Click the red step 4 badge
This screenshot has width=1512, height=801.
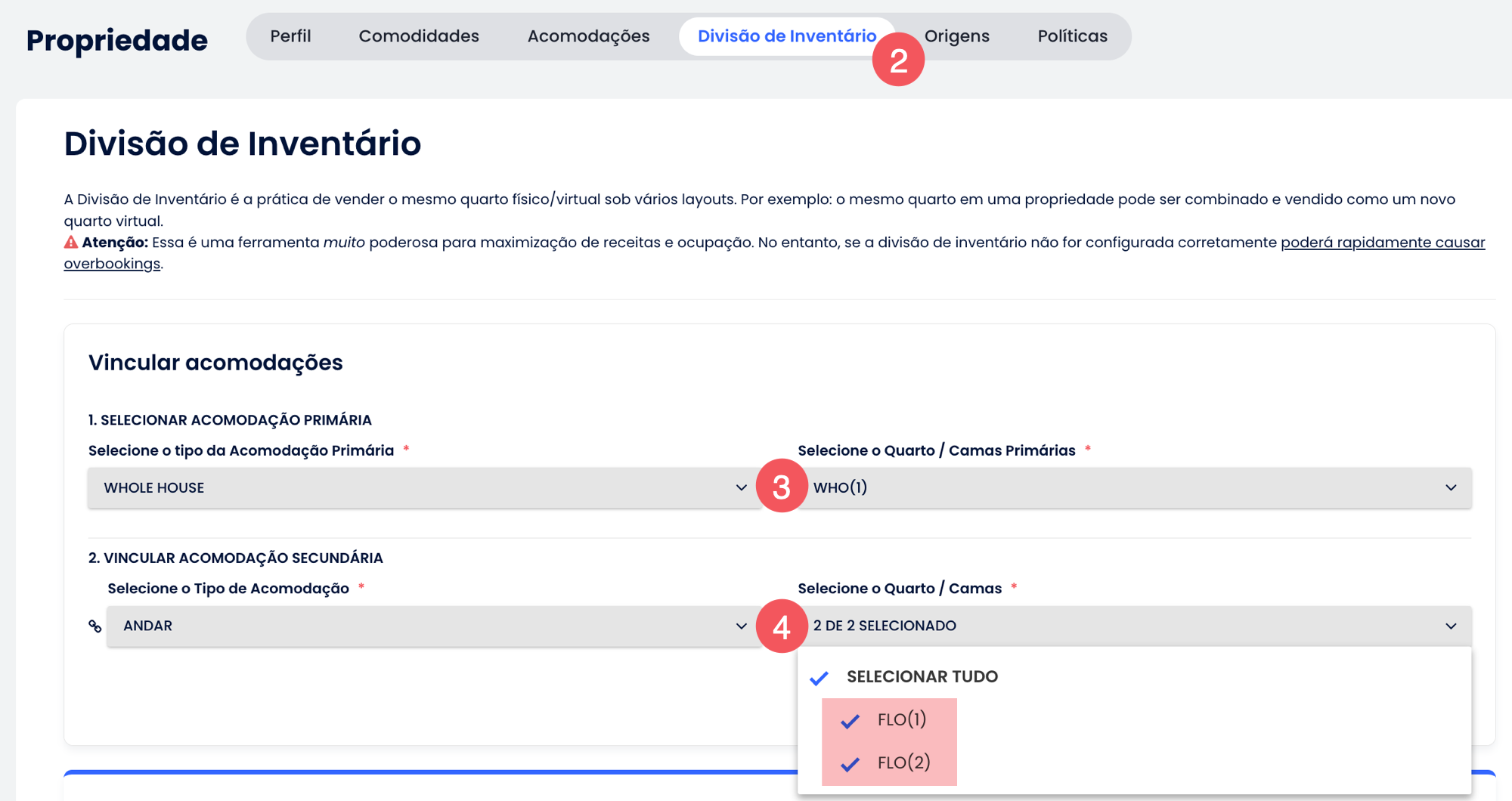pos(782,626)
